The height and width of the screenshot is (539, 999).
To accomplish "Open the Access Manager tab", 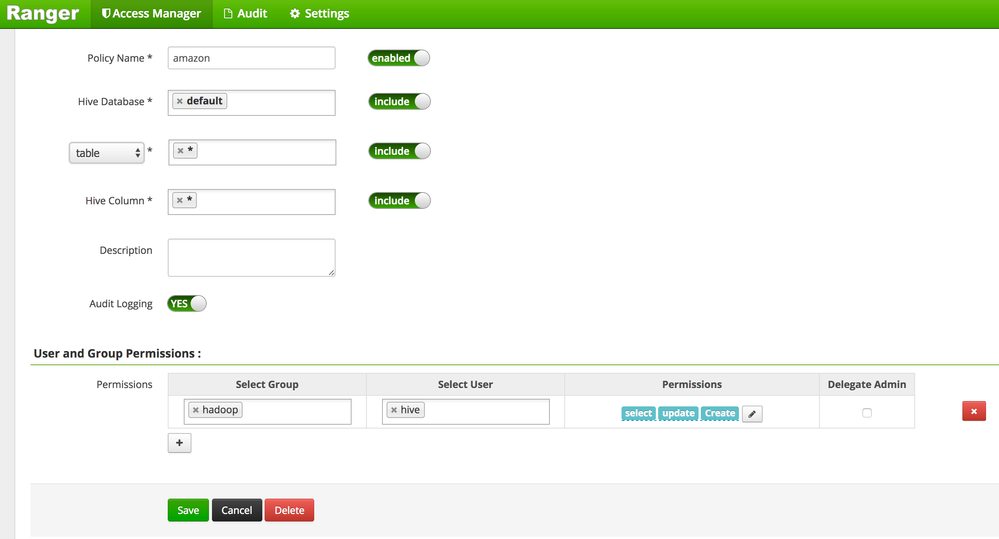I will click(152, 13).
